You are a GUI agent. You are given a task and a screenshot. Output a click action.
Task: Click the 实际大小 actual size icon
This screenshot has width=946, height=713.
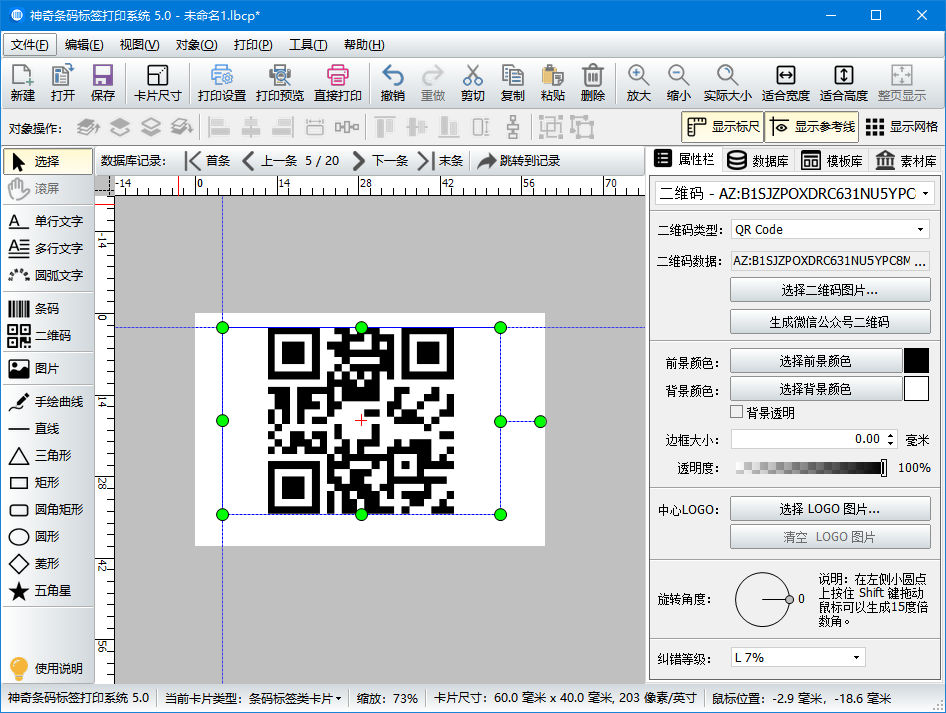click(728, 83)
